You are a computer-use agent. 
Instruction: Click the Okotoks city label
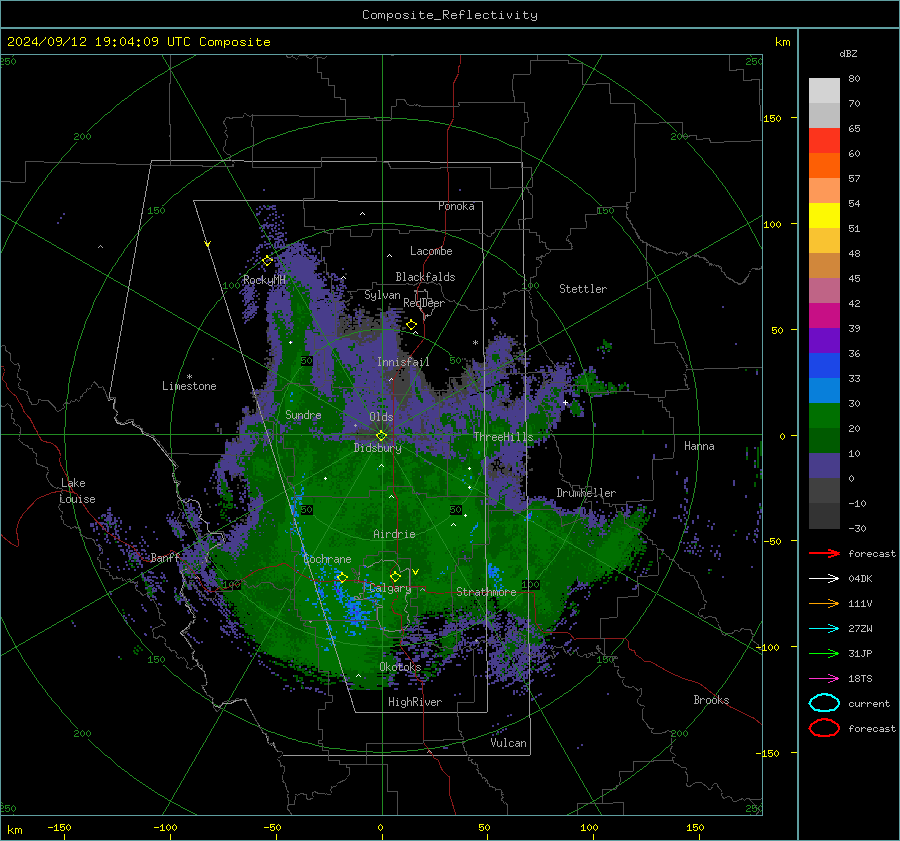pos(400,667)
